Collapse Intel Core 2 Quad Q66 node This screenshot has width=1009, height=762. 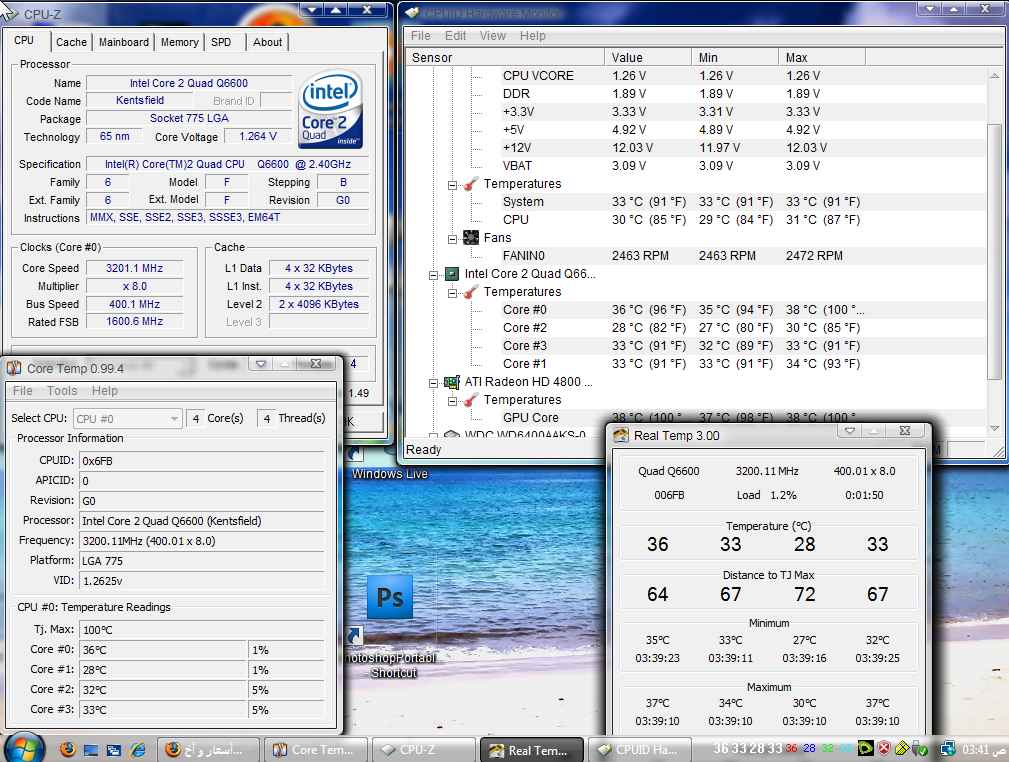[x=433, y=275]
